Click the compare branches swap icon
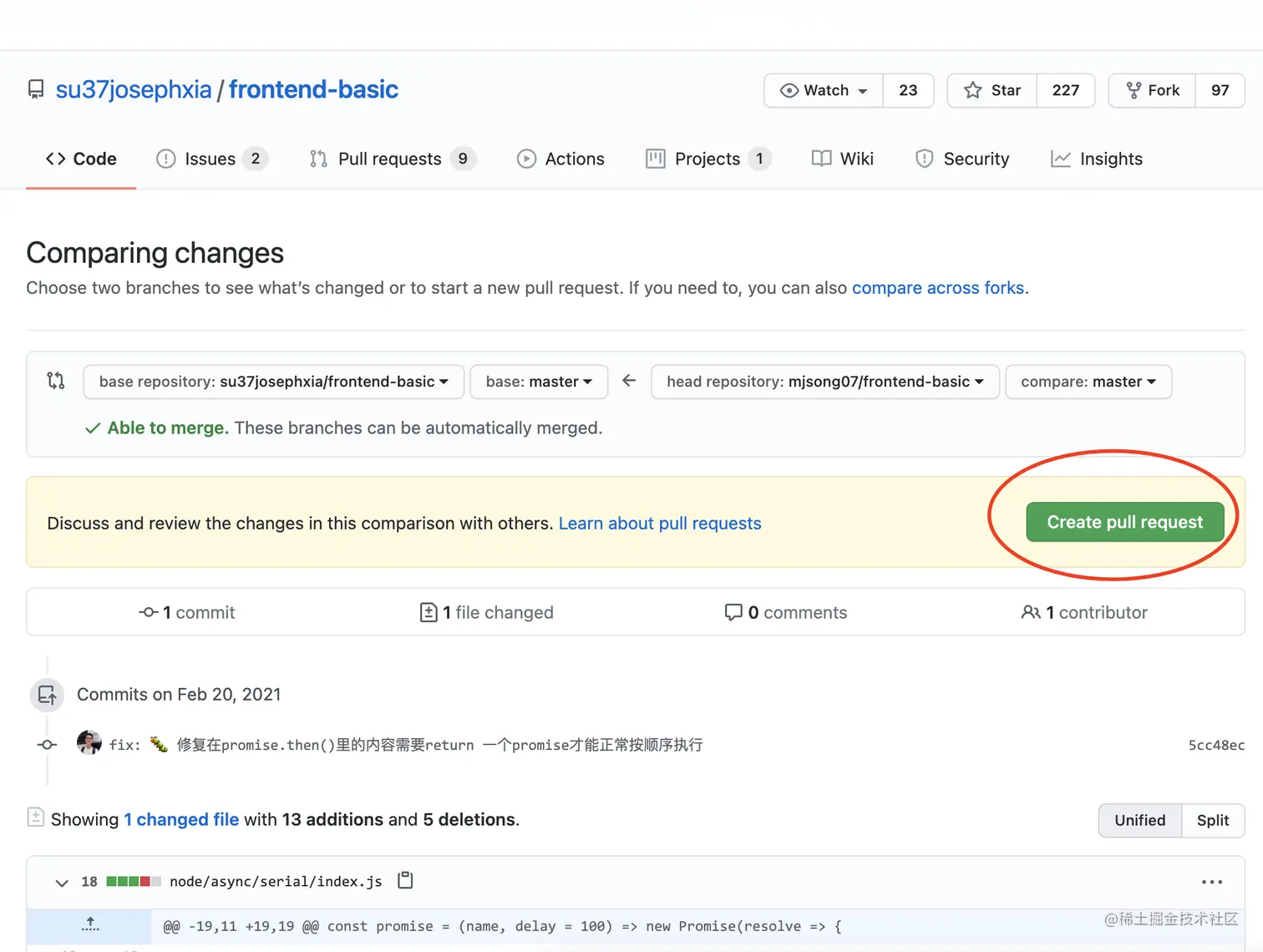The image size is (1263, 952). tap(55, 381)
